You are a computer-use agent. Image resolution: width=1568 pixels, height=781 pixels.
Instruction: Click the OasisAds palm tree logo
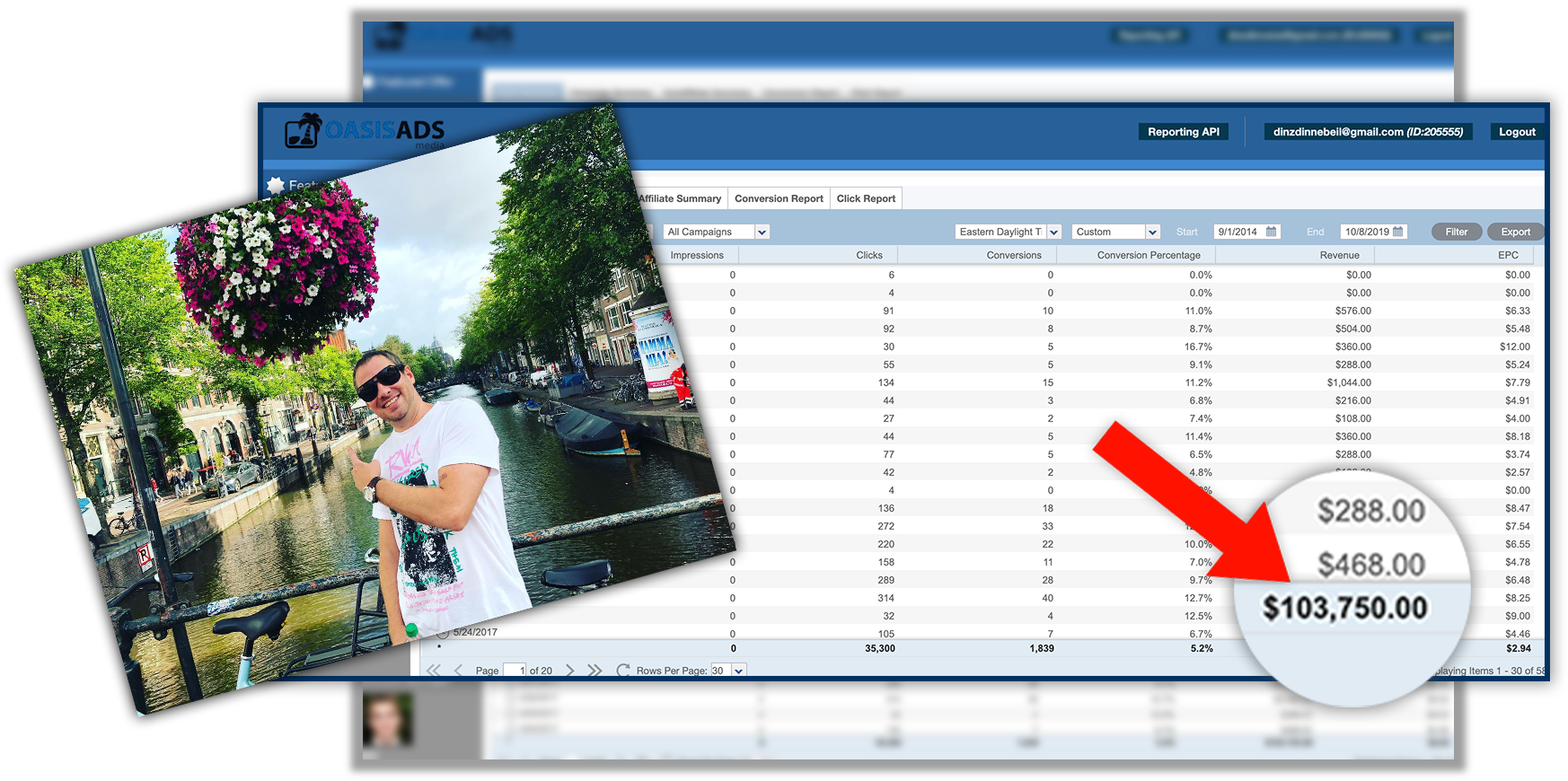[303, 131]
